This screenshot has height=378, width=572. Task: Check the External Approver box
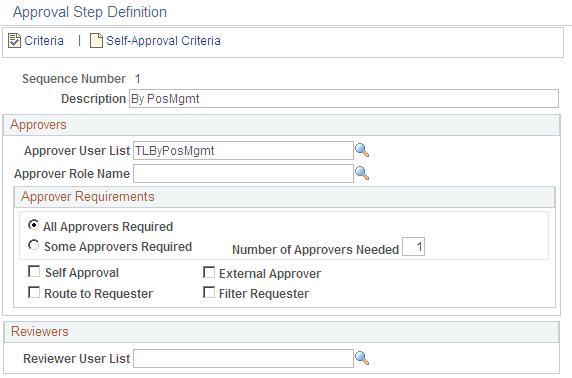coord(209,272)
